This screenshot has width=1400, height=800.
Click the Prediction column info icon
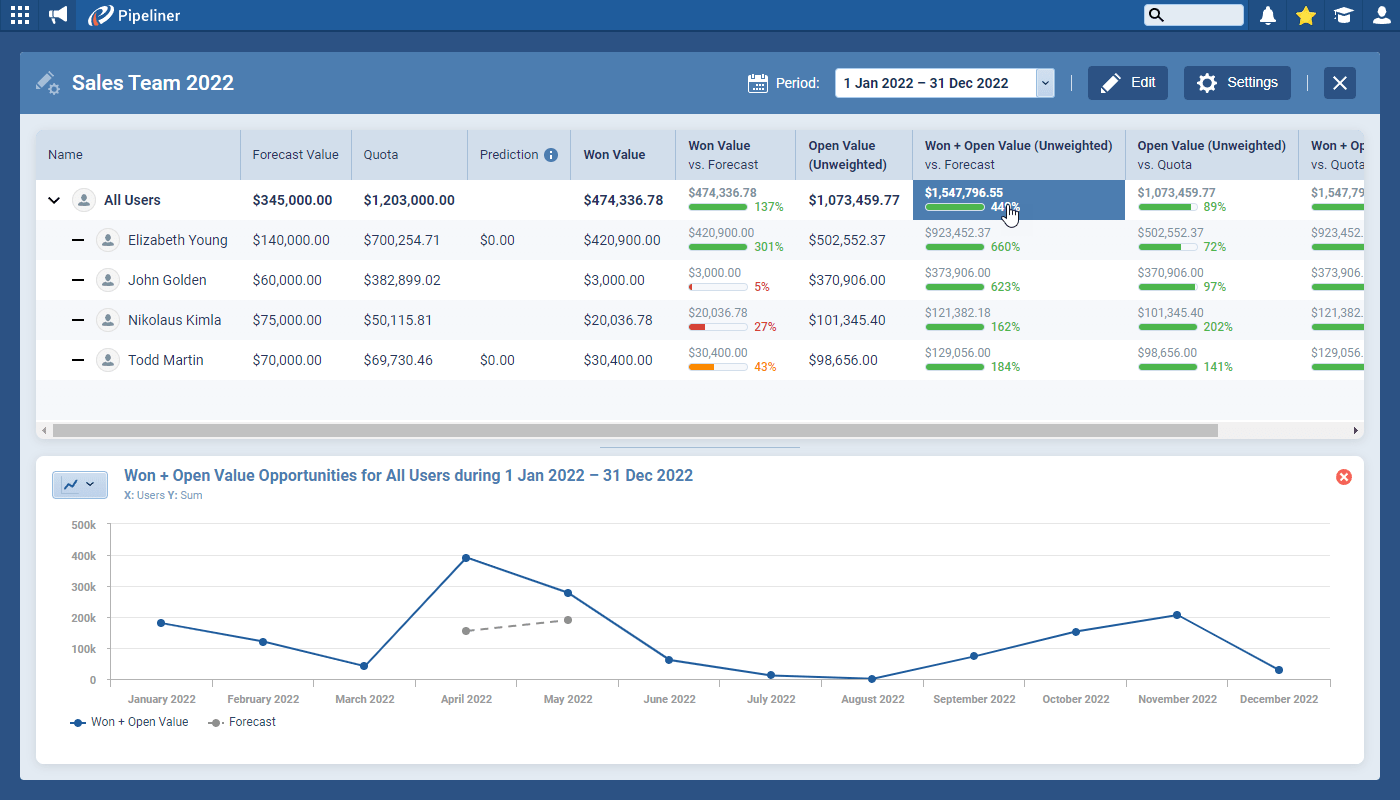pos(551,155)
